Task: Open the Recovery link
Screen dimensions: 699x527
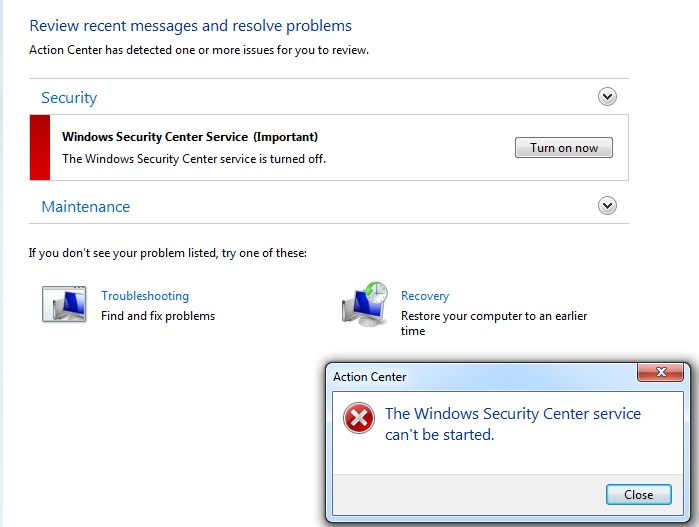Action: 425,296
